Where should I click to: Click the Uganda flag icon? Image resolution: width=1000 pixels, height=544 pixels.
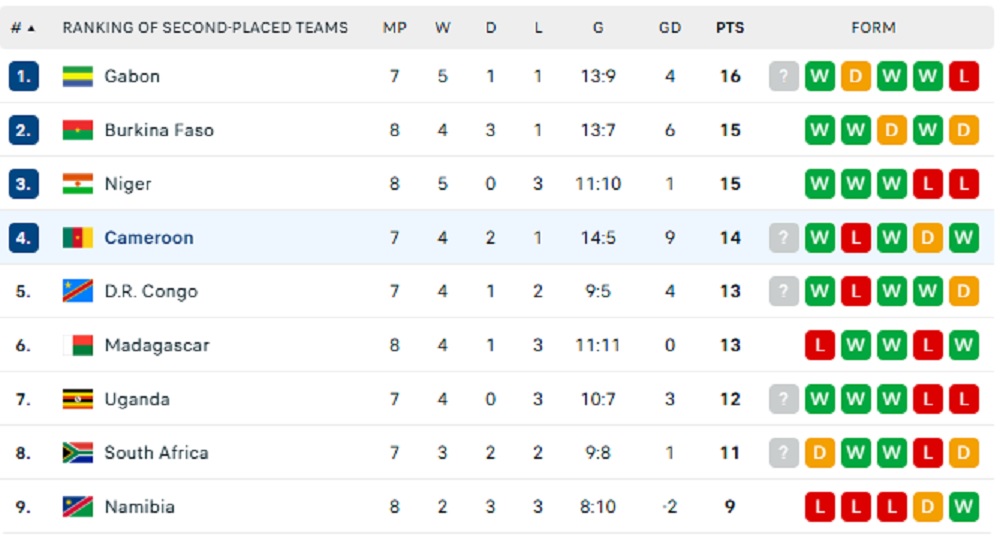[x=78, y=400]
